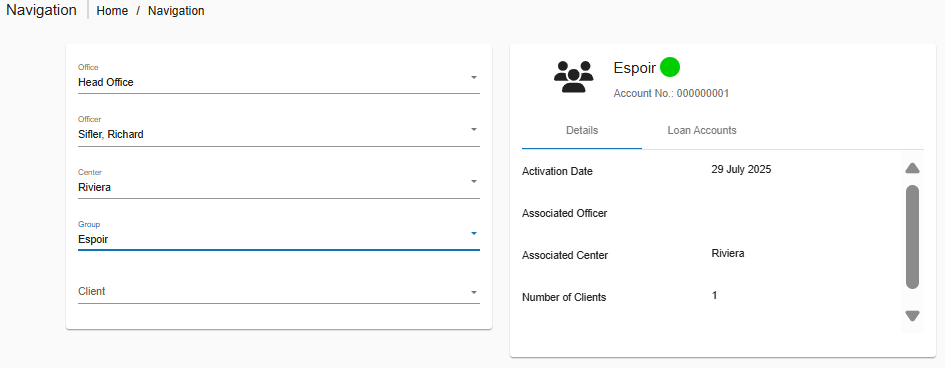Expand the Office dropdown arrow

474,78
